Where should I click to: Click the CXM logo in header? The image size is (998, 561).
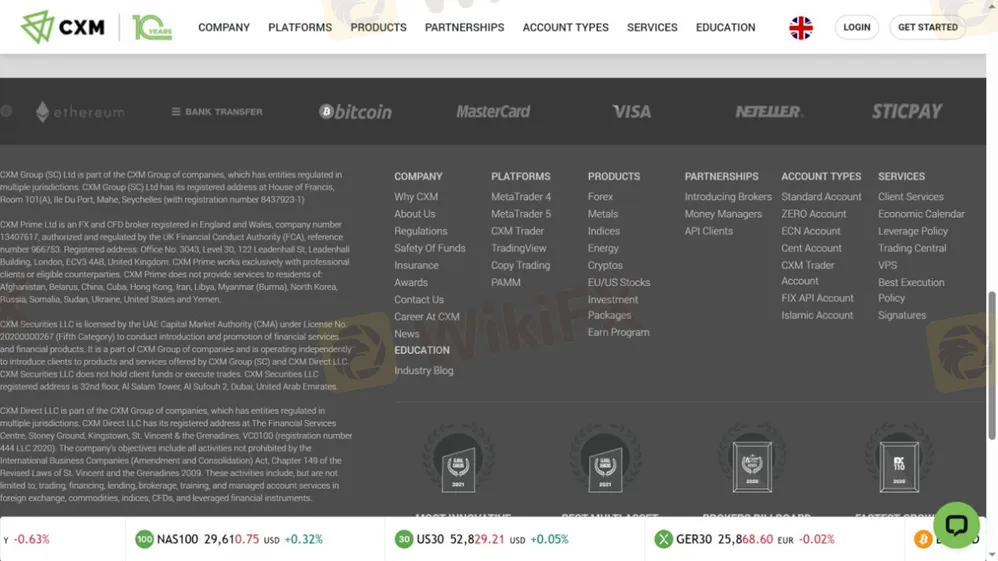pyautogui.click(x=62, y=27)
